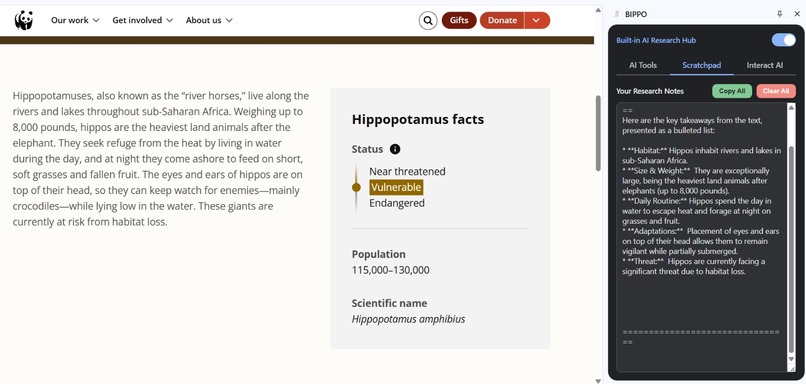Viewport: 806px width, 384px height.
Task: Click the Population label
Action: 378,254
